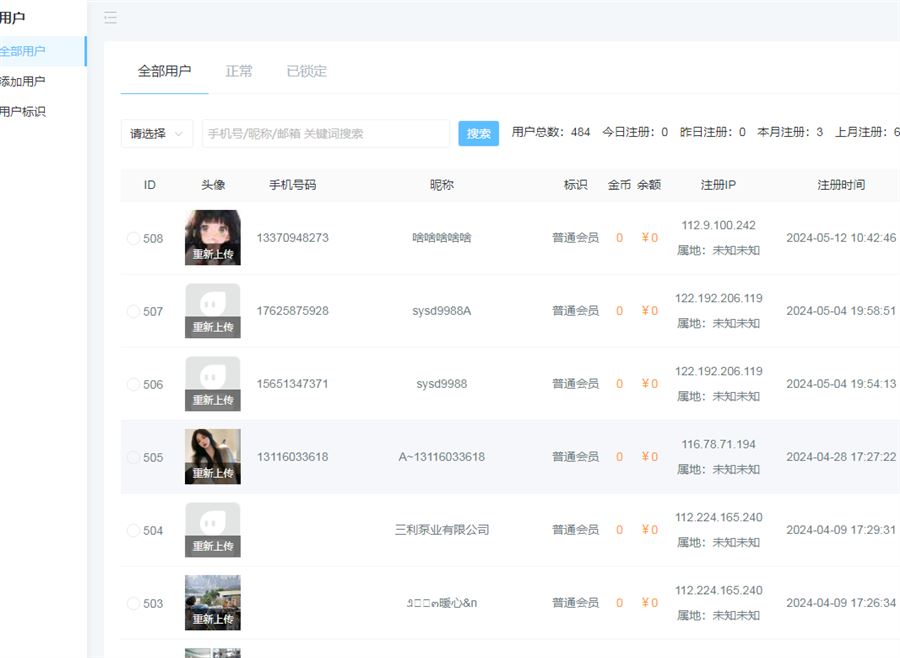The image size is (900, 658).
Task: Open the 全部用户 tab
Action: tap(164, 71)
